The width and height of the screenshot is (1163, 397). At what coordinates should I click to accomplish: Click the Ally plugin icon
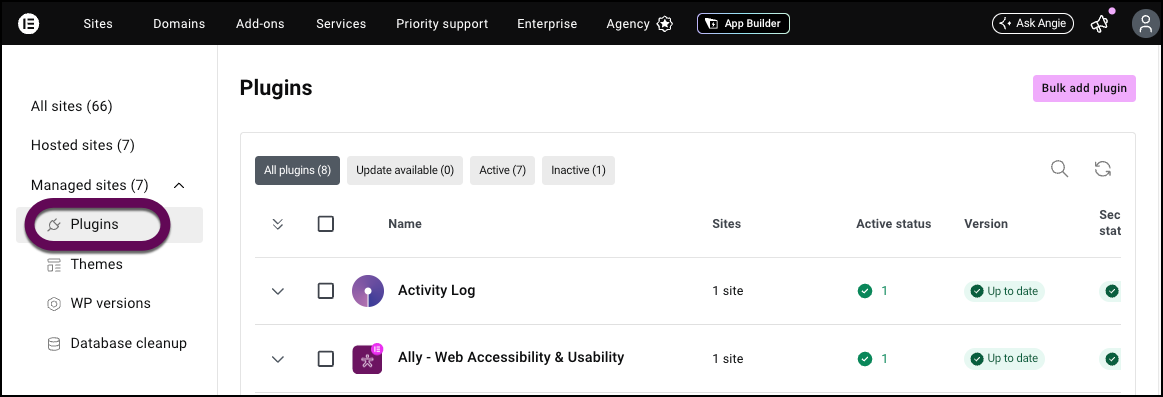point(367,358)
